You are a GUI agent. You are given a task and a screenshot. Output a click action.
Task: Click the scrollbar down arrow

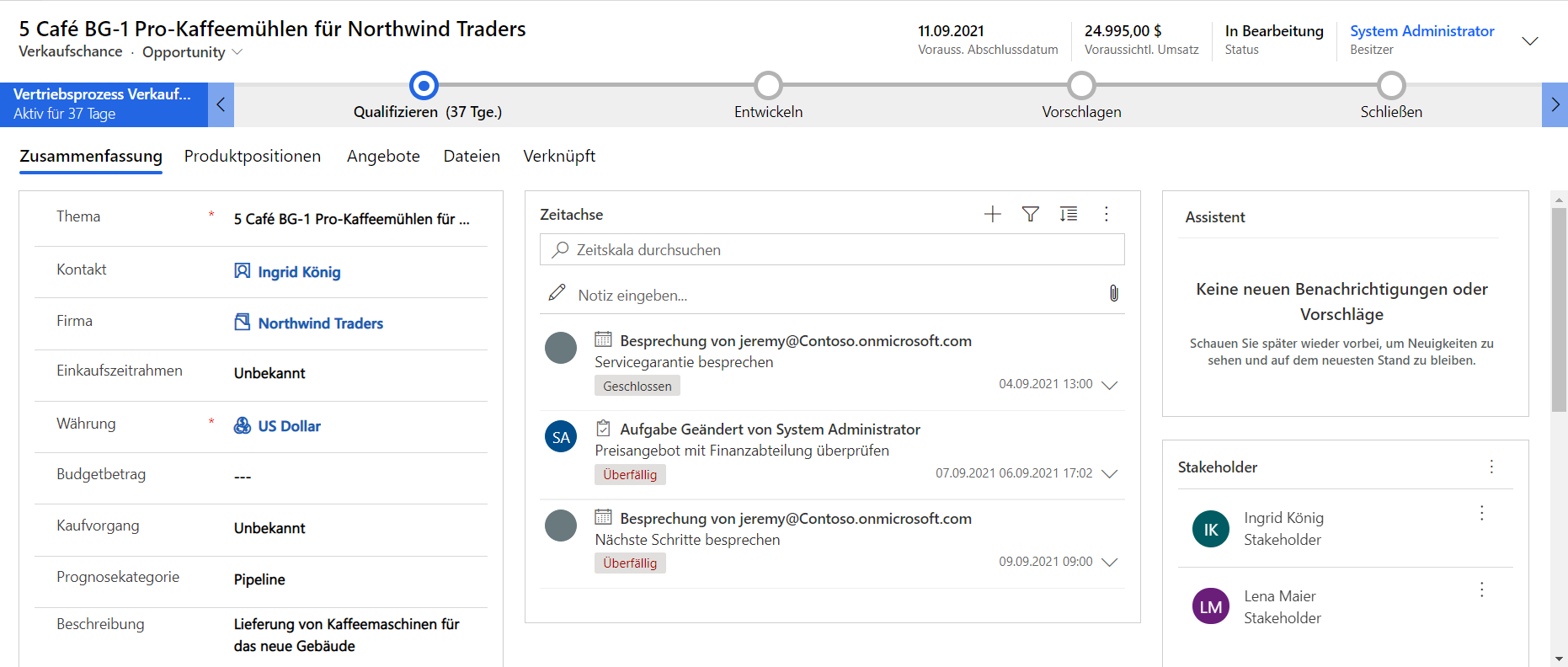(x=1559, y=659)
